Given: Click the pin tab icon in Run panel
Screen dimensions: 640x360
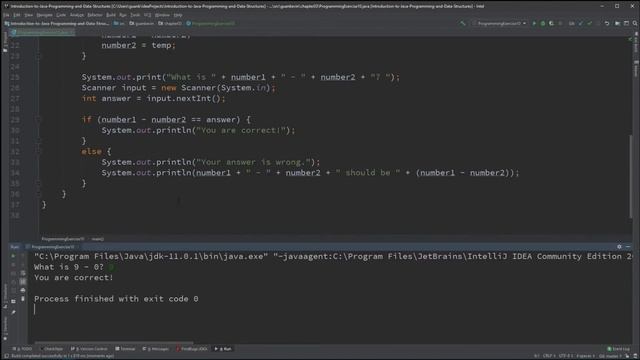Looking at the screenshot, I should (13, 312).
